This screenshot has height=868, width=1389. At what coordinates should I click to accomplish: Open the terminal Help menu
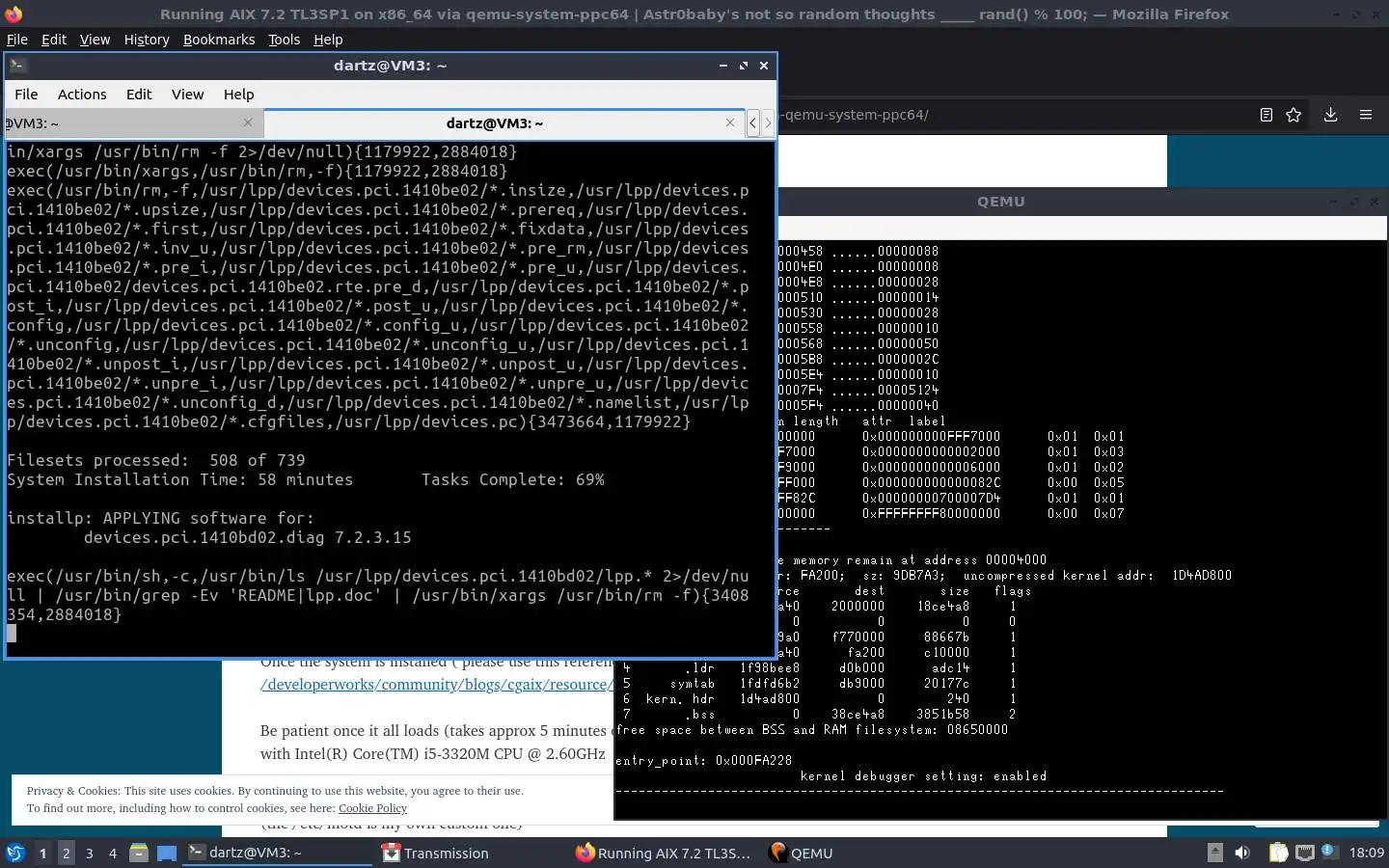click(238, 95)
